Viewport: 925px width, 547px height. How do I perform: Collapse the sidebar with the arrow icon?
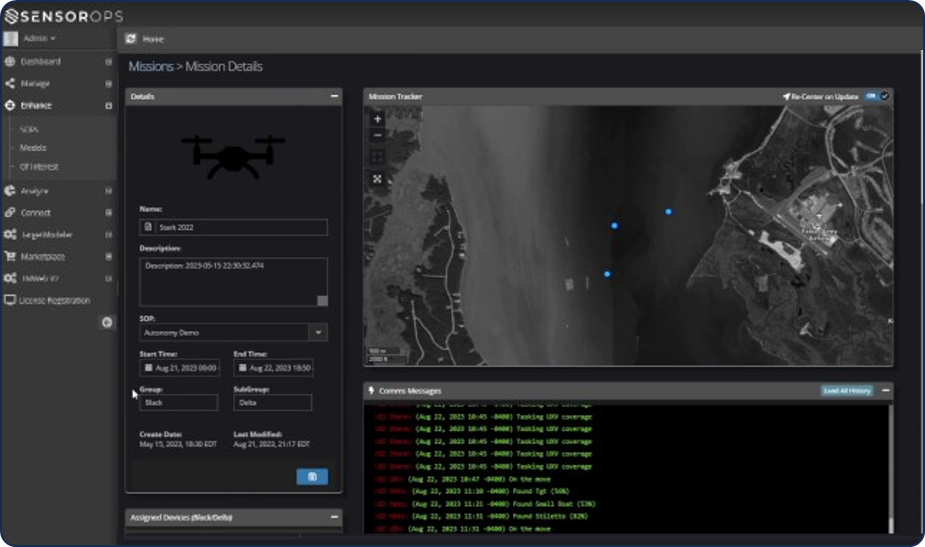pos(107,322)
